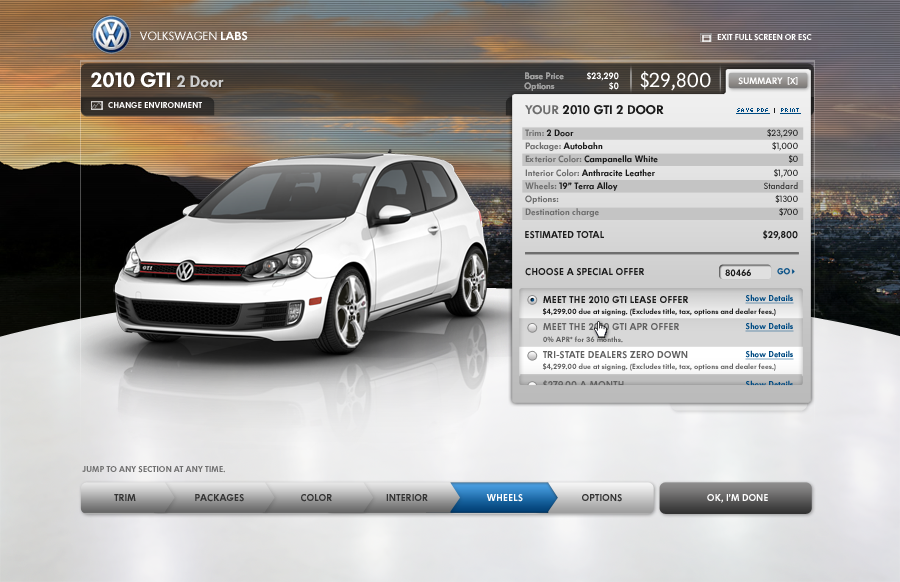Click the Change Environment picture icon
Screen dimensions: 900x582
[97, 106]
